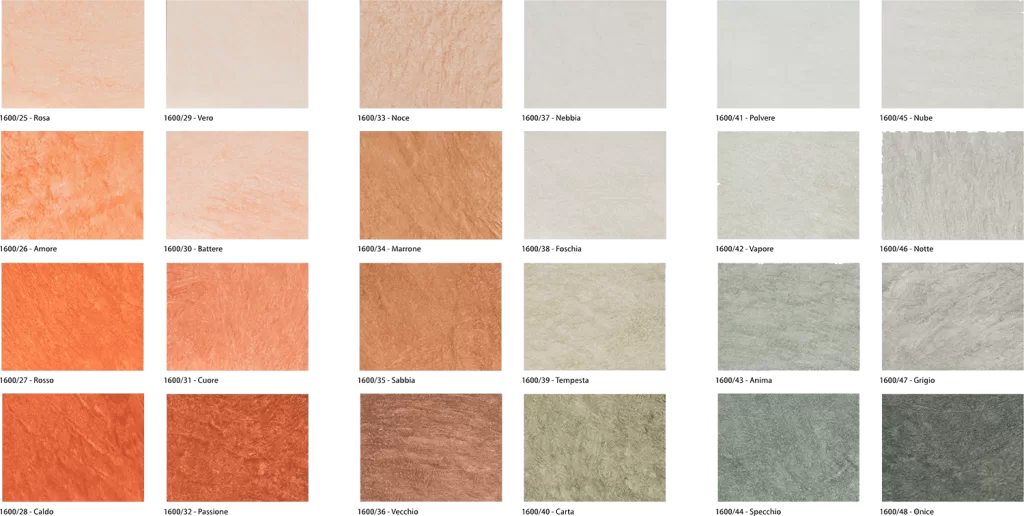Select the 1600/41 Polvere swatch

788,54
